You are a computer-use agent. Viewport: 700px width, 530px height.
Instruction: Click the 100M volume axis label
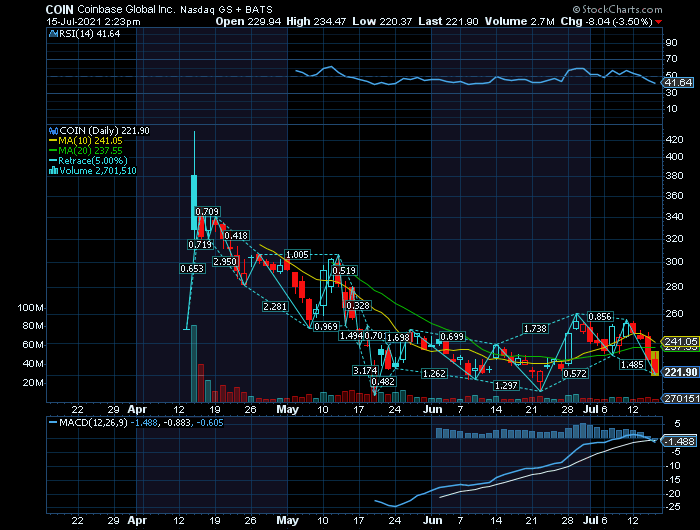pos(30,308)
